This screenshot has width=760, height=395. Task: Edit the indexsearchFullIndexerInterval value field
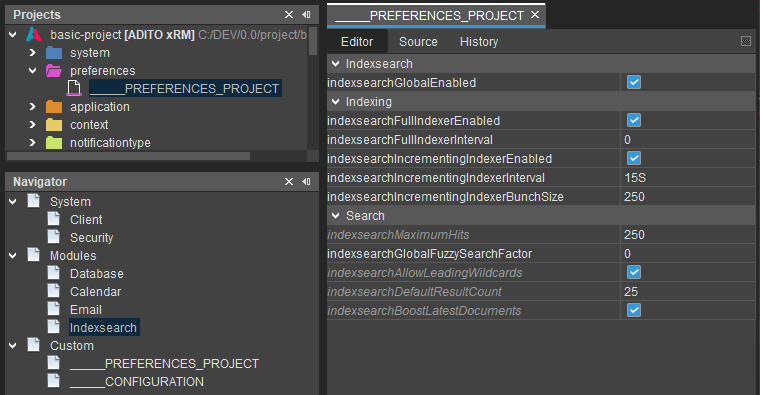click(x=687, y=140)
